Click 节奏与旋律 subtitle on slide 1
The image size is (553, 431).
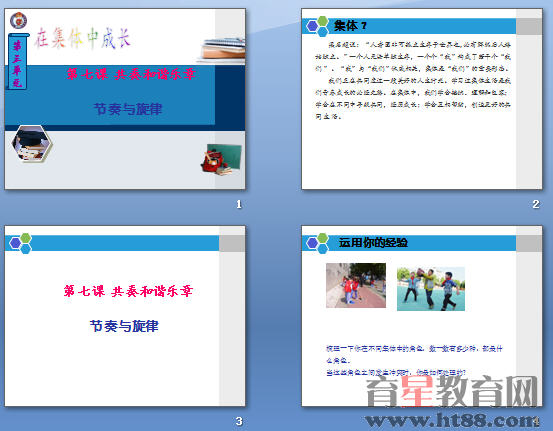[128, 109]
